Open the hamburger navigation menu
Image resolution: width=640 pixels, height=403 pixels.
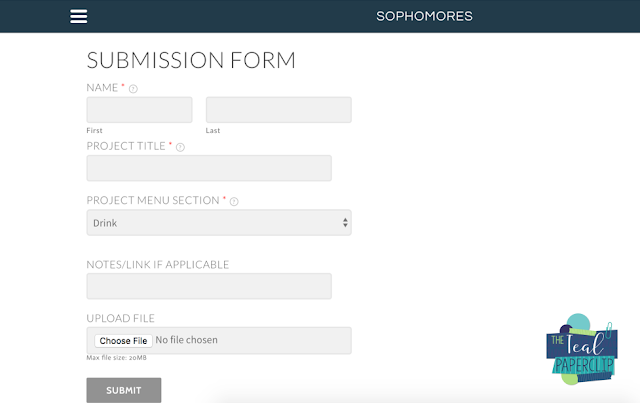coord(79,16)
